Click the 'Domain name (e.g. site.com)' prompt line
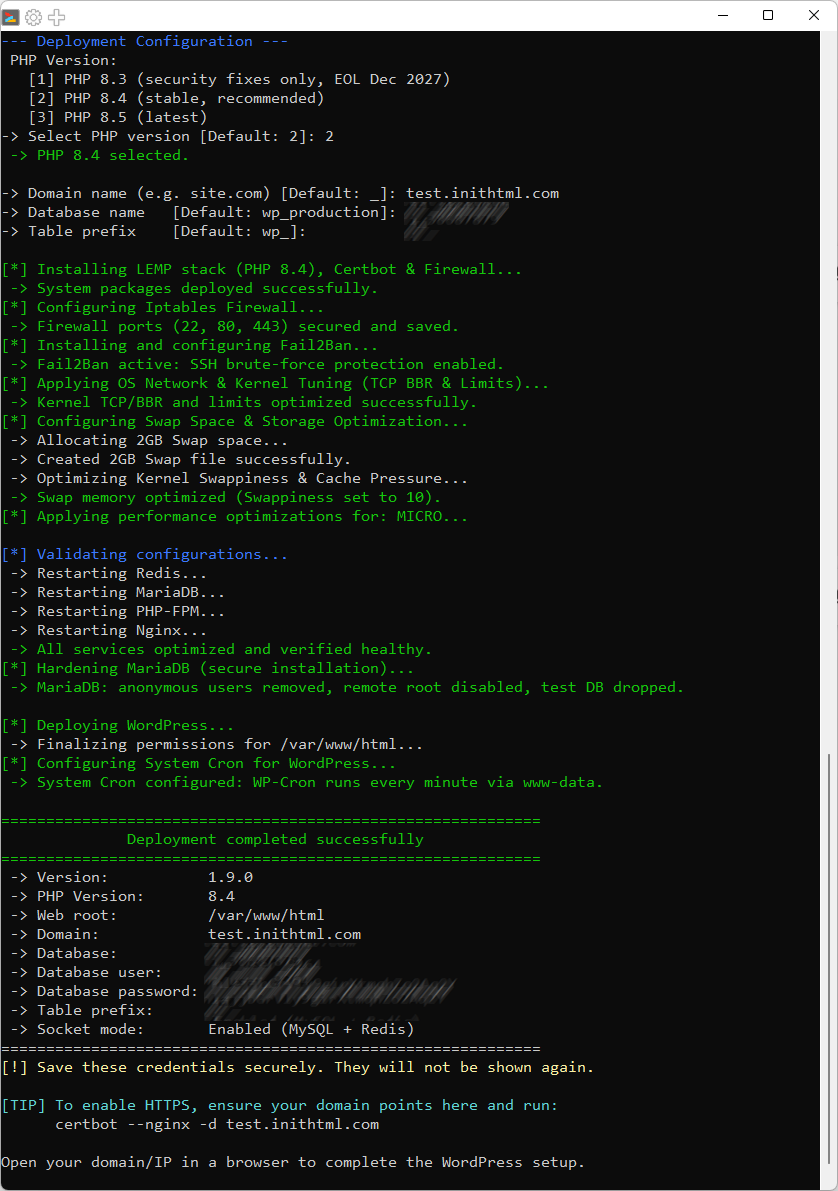 pyautogui.click(x=280, y=193)
